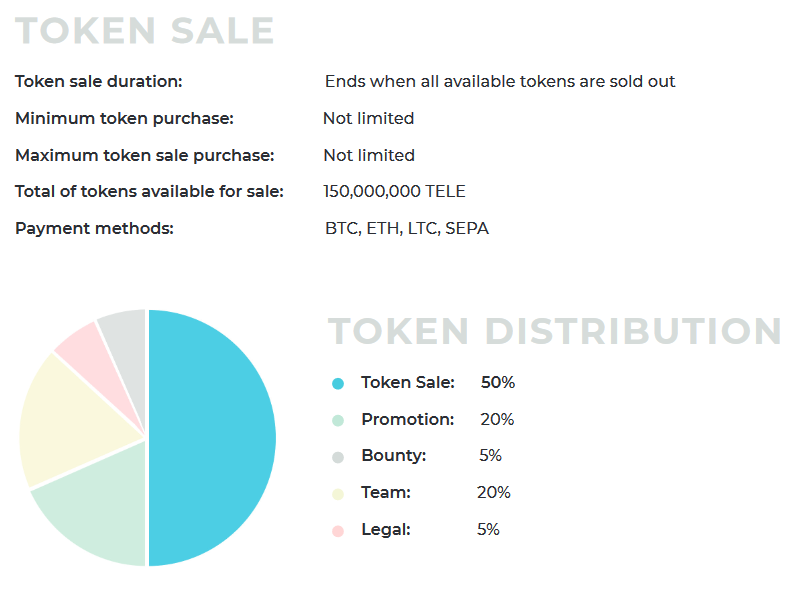The height and width of the screenshot is (596, 799).
Task: Click the "Promotion:" legend label
Action: (x=408, y=419)
